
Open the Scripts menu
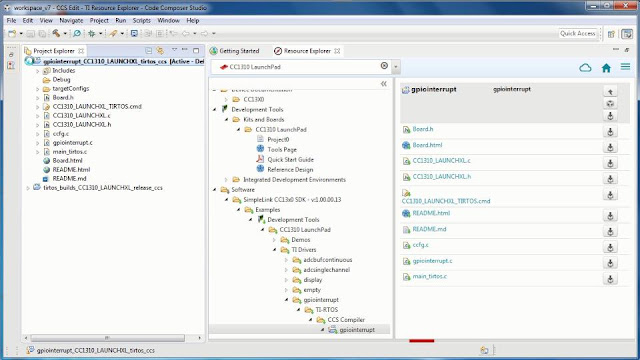[x=142, y=20]
